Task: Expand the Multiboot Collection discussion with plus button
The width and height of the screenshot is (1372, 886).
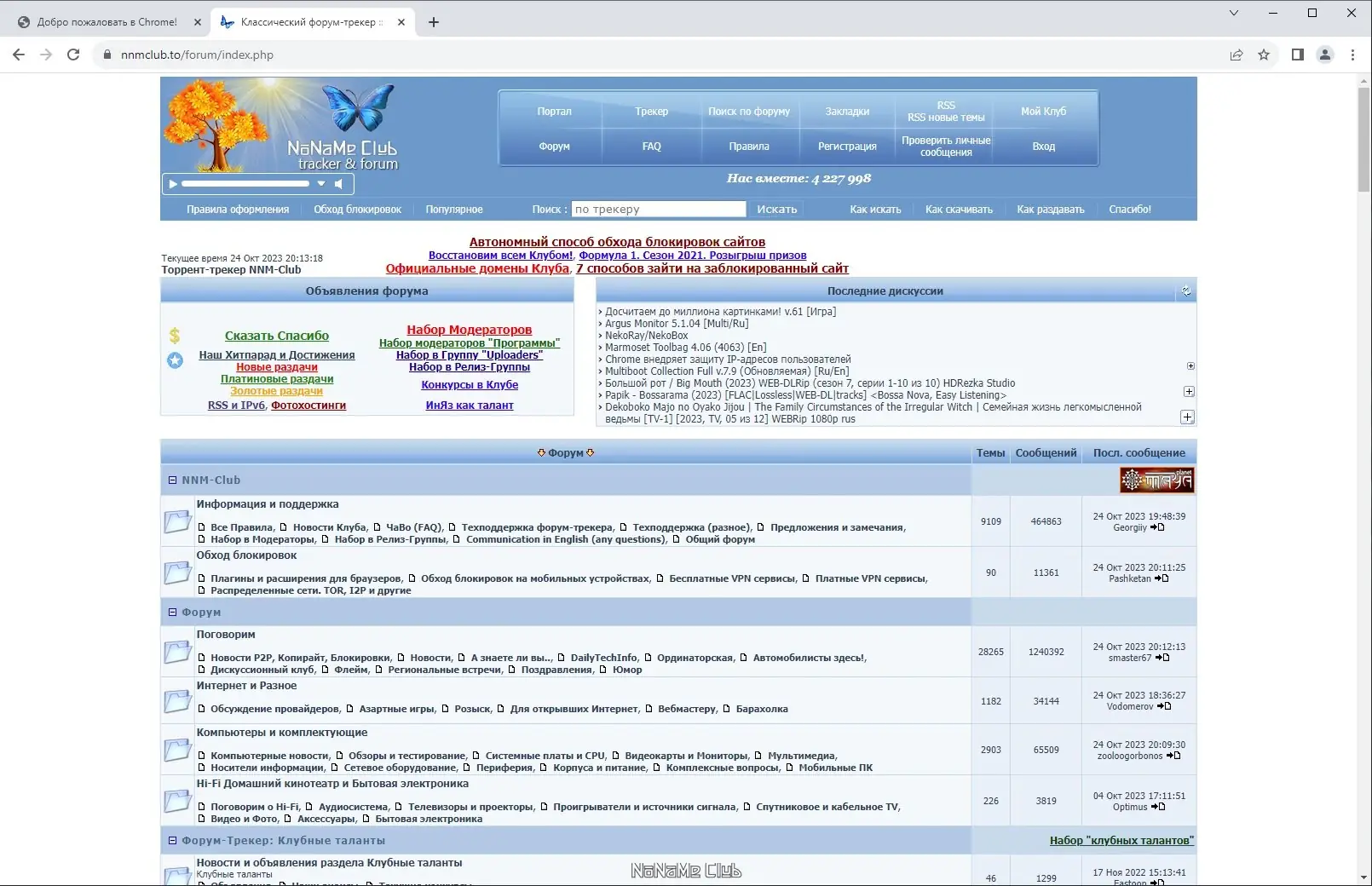Action: click(1190, 366)
